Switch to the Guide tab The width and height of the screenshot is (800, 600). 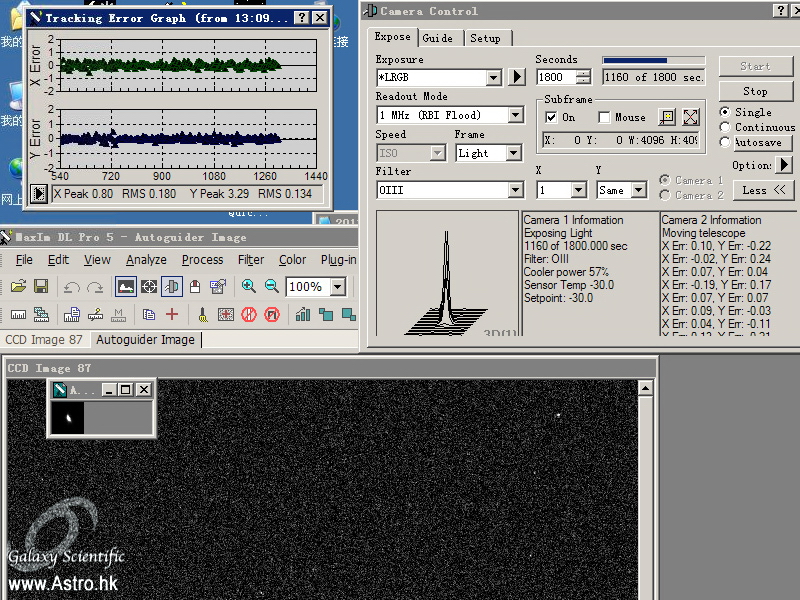[x=437, y=38]
